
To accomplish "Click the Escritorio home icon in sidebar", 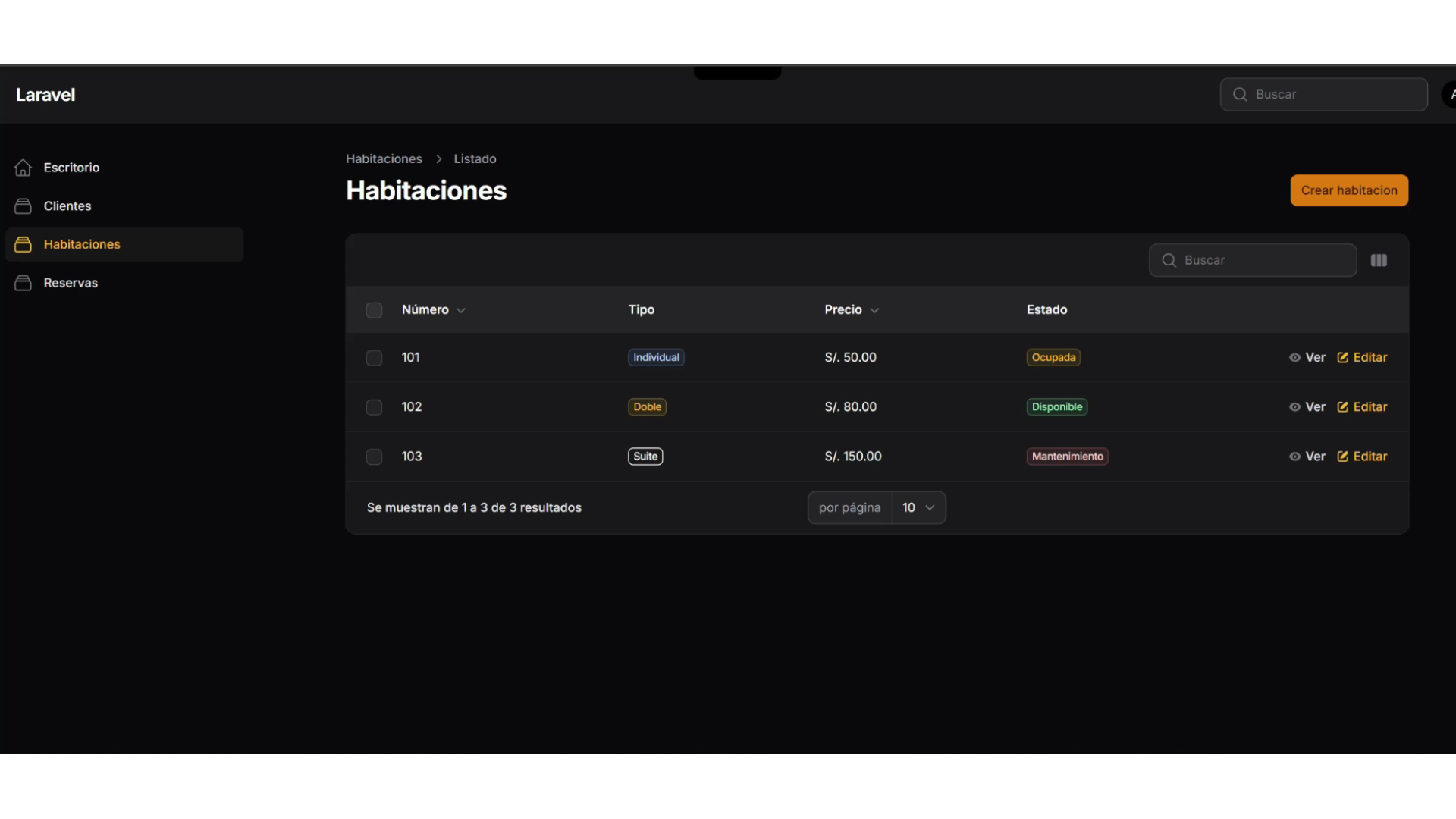I will click(23, 168).
